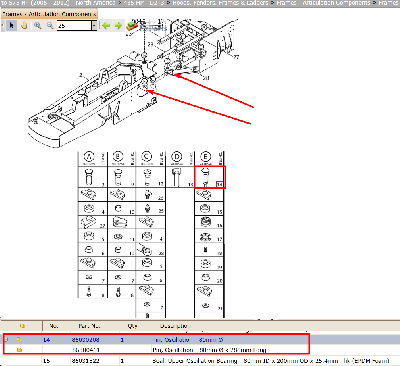This screenshot has height=366, width=400.
Task: Click the zoom out magnifier
Action: (50, 26)
